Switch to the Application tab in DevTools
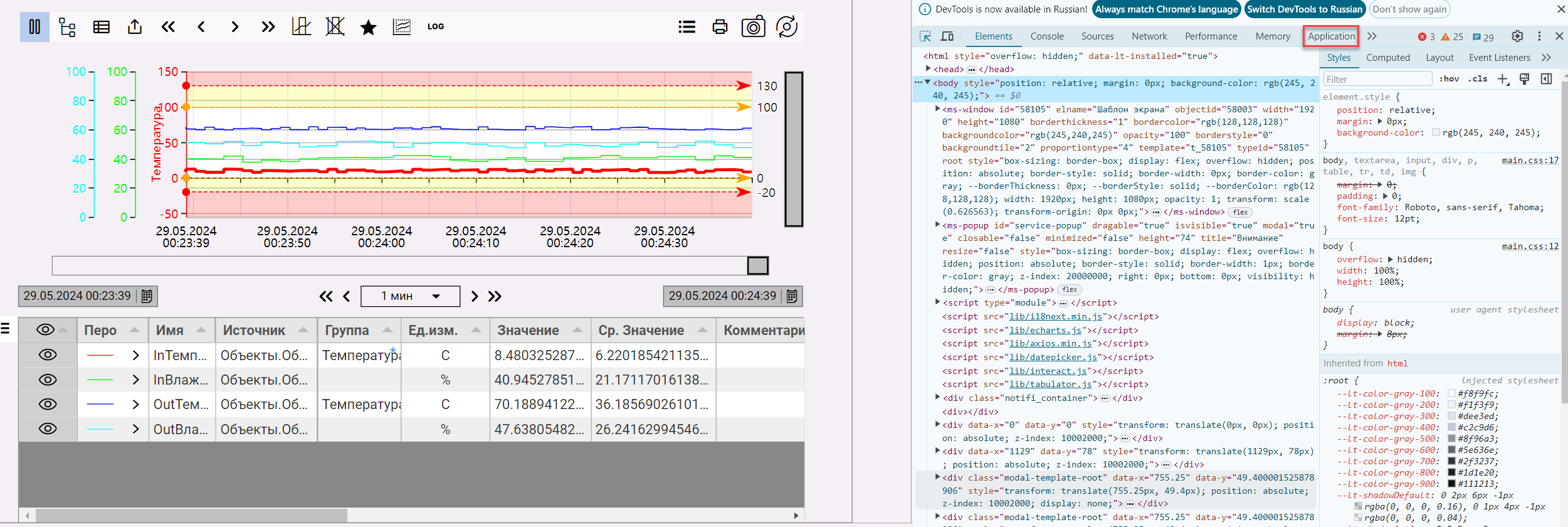Viewport: 1568px width, 527px height. click(1331, 36)
